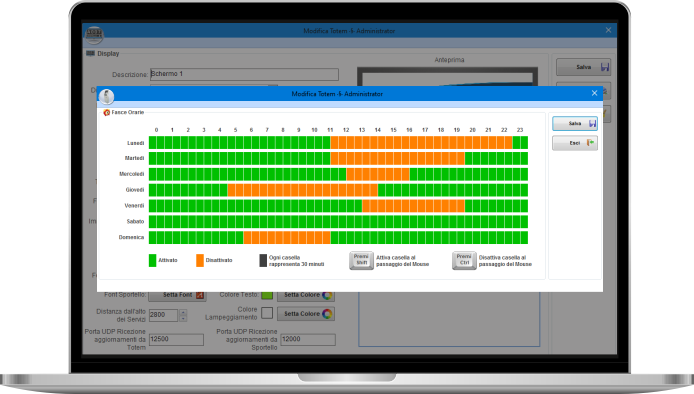
Task: Click Setta Colore beside Colore Testo
Action: click(x=306, y=295)
